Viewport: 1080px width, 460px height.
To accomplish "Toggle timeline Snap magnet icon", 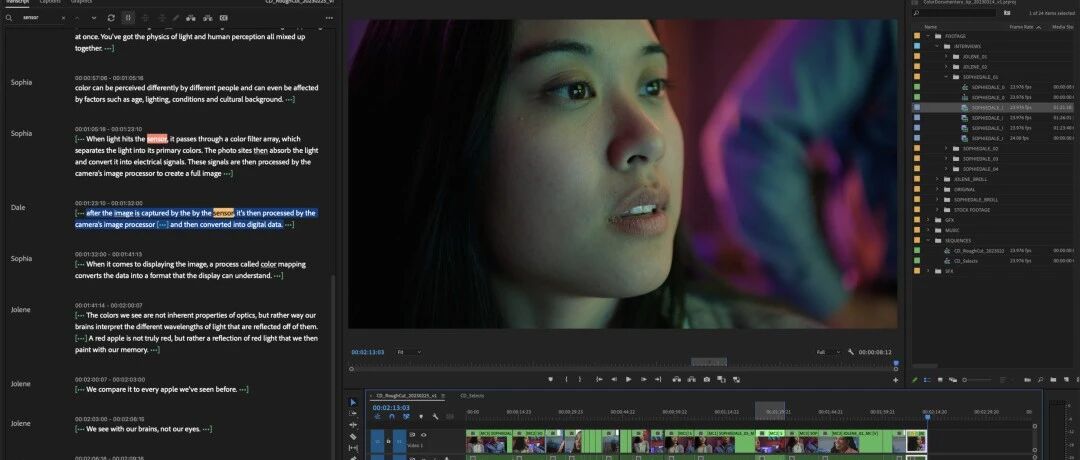I will pos(392,416).
